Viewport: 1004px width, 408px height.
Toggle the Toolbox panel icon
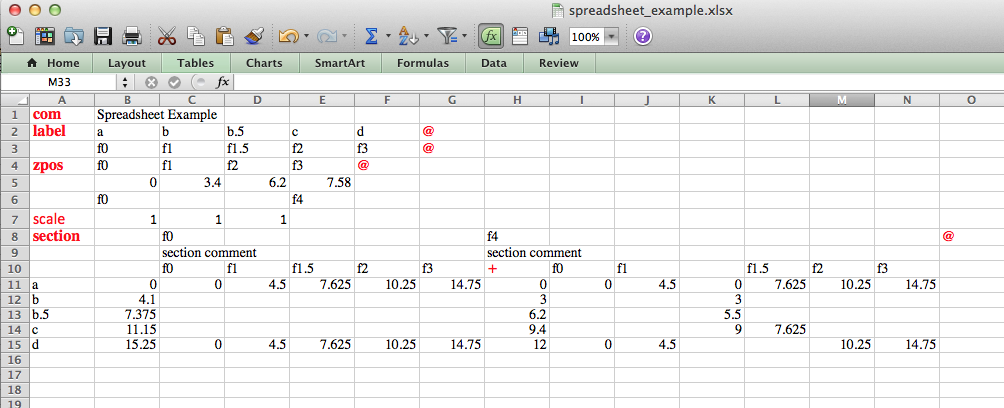tap(520, 36)
